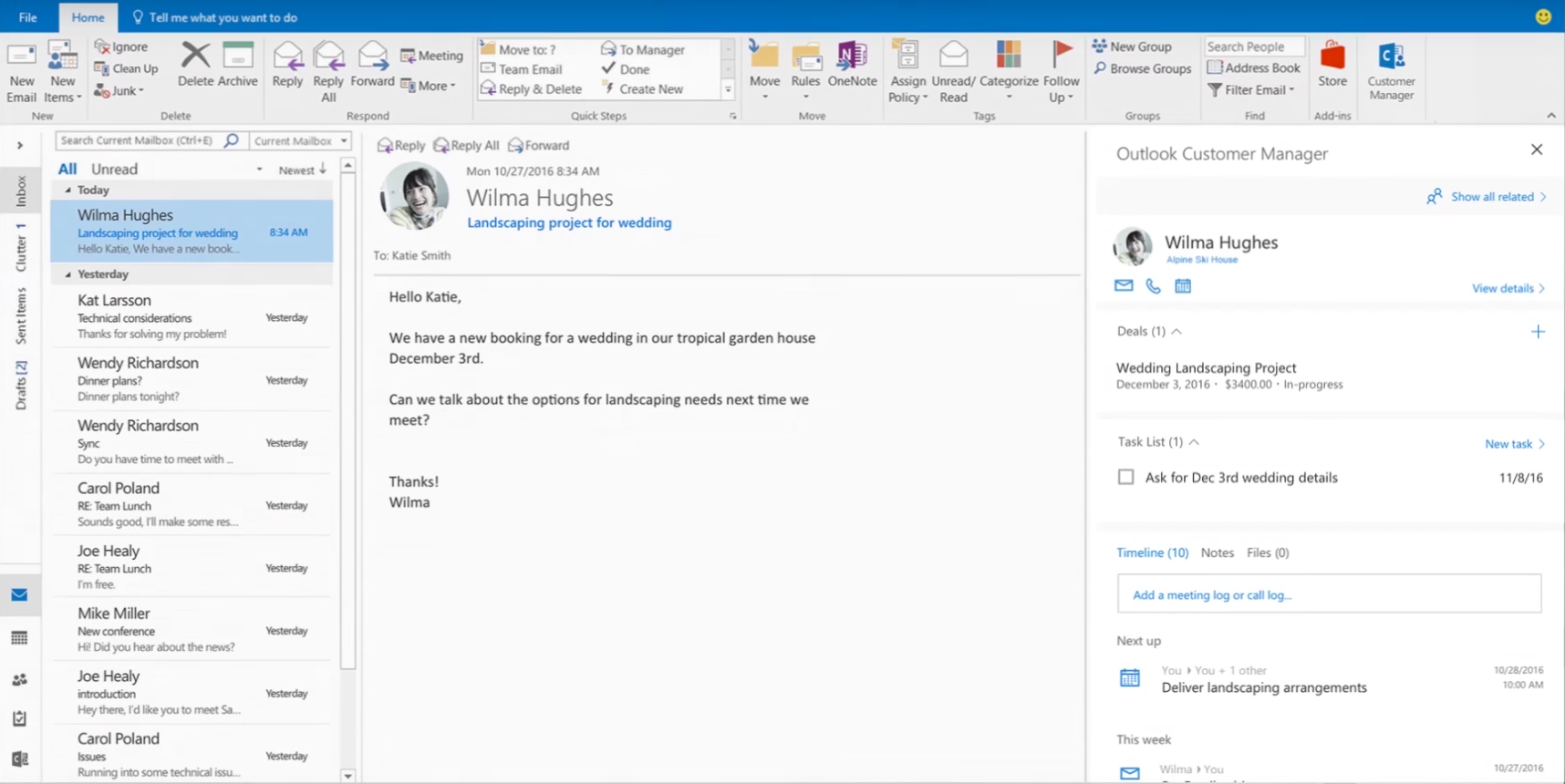This screenshot has height=784, width=1565.
Task: Open the Categorize color menu
Action: tap(1009, 71)
